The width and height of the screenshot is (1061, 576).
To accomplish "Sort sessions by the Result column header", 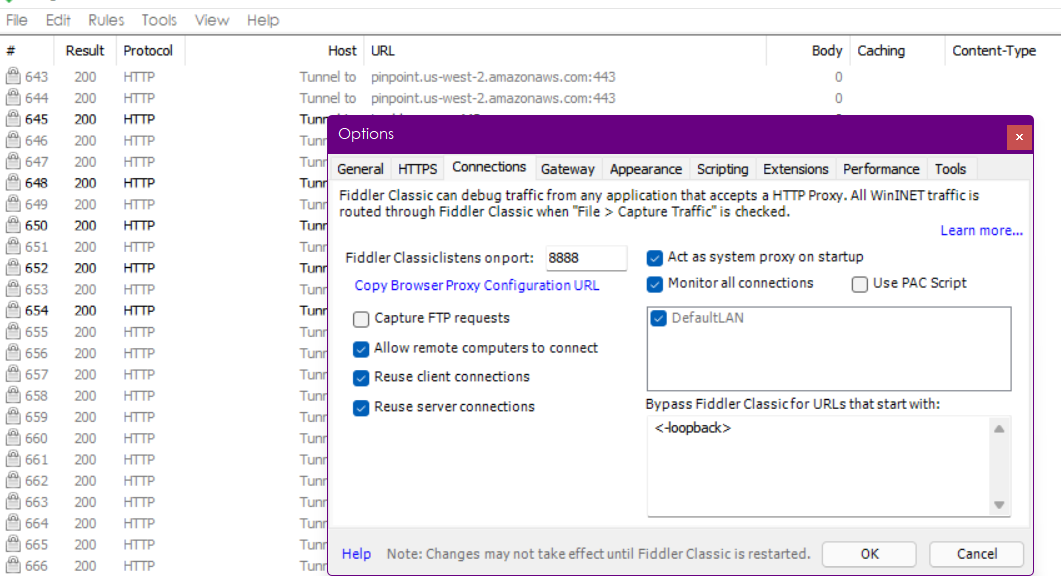I will (85, 51).
